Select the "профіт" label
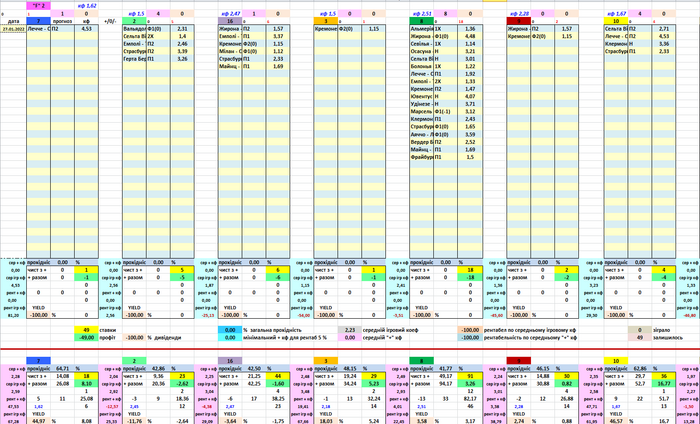700x424 pixels. 109,337
